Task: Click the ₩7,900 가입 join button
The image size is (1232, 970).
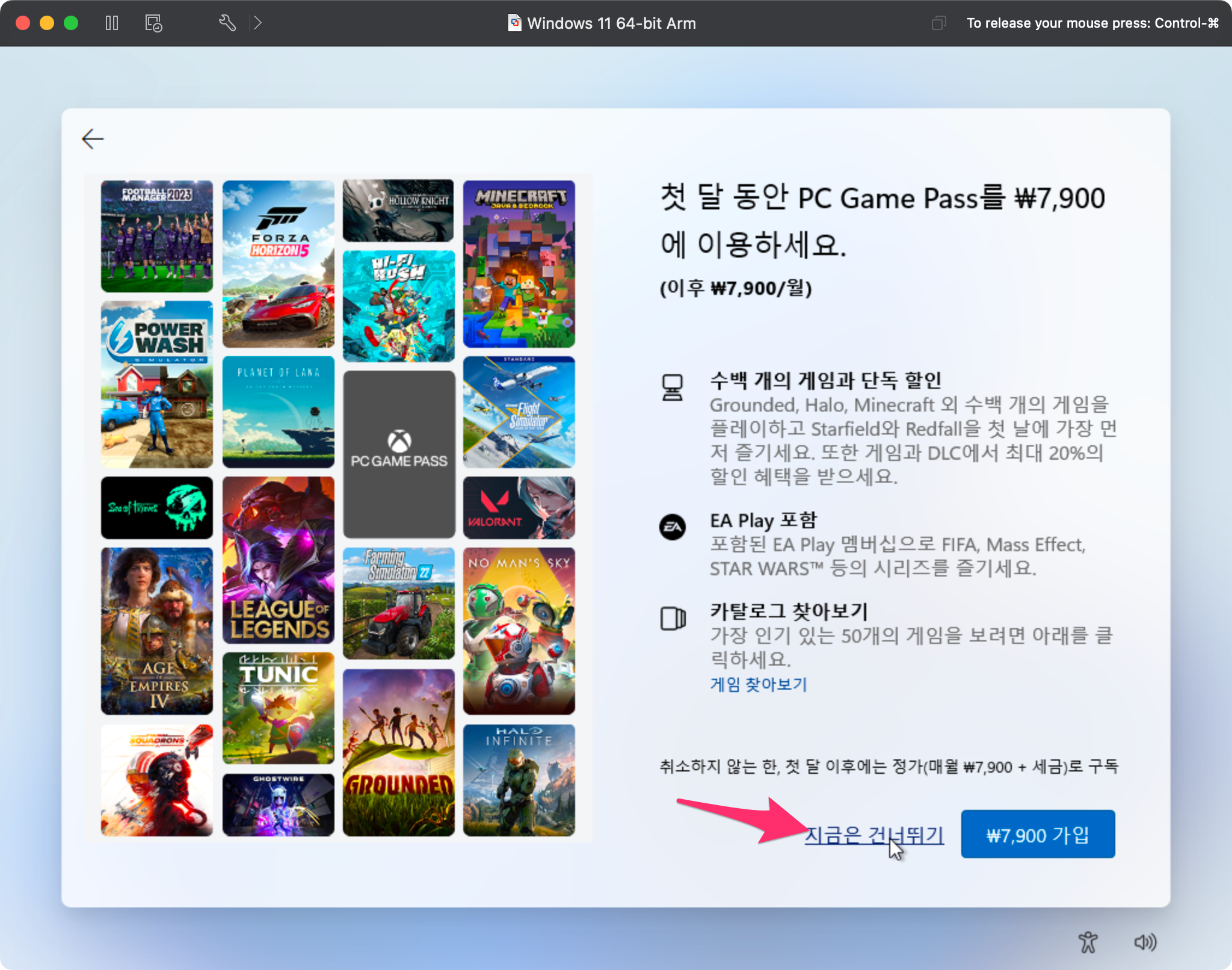Action: coord(1038,835)
